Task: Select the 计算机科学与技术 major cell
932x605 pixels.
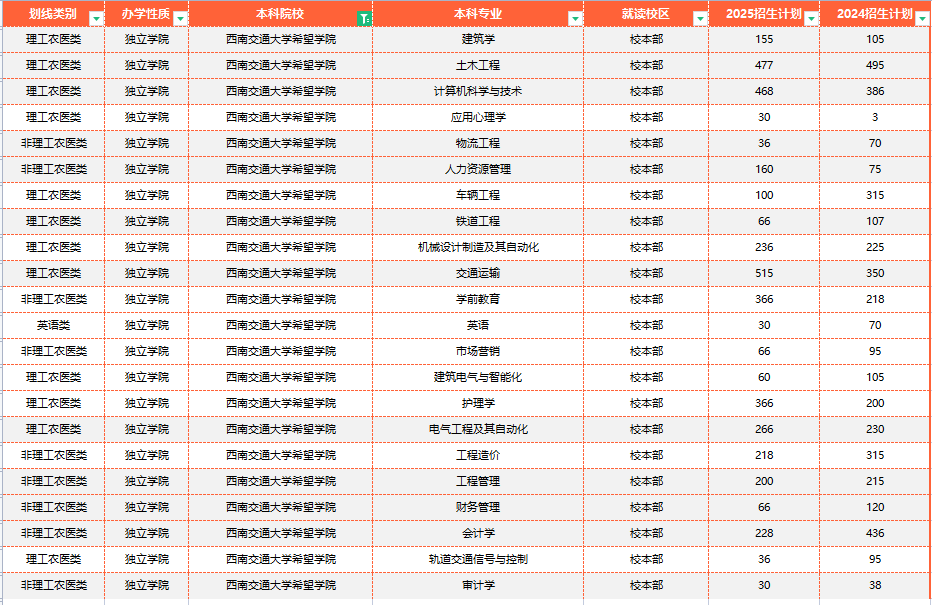Action: click(478, 92)
